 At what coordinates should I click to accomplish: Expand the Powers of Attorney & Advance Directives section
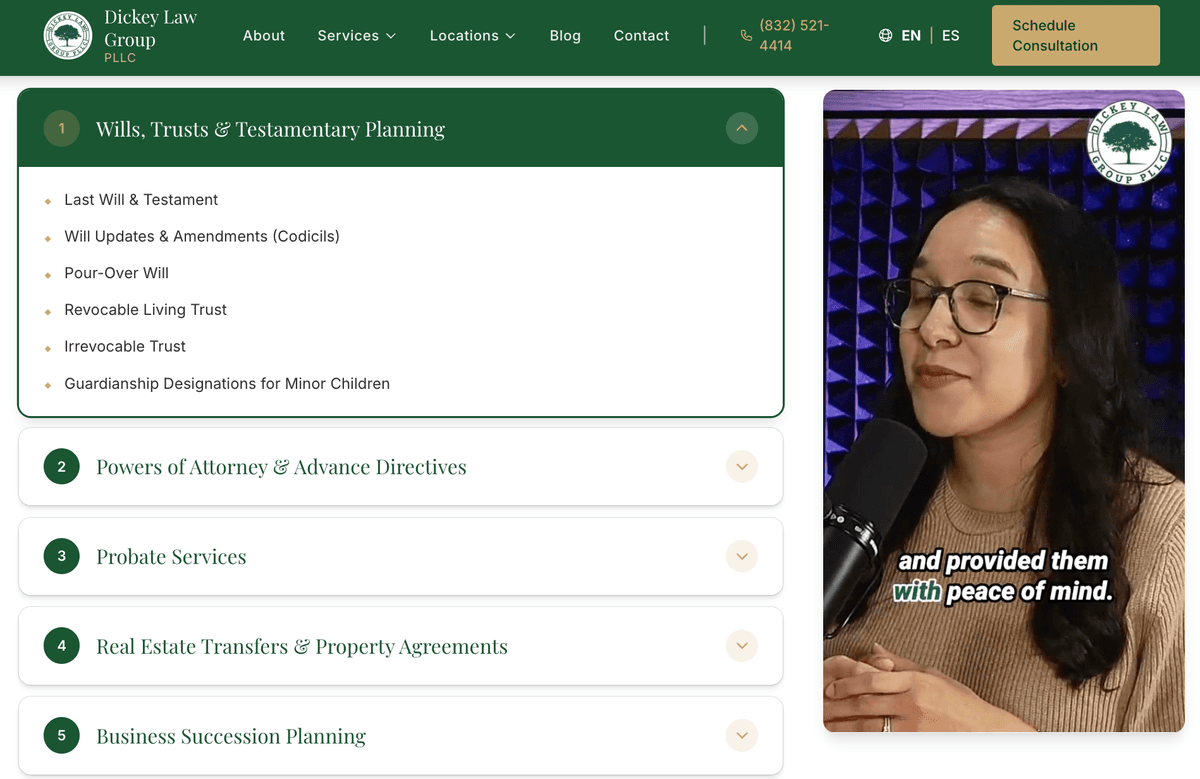point(742,466)
